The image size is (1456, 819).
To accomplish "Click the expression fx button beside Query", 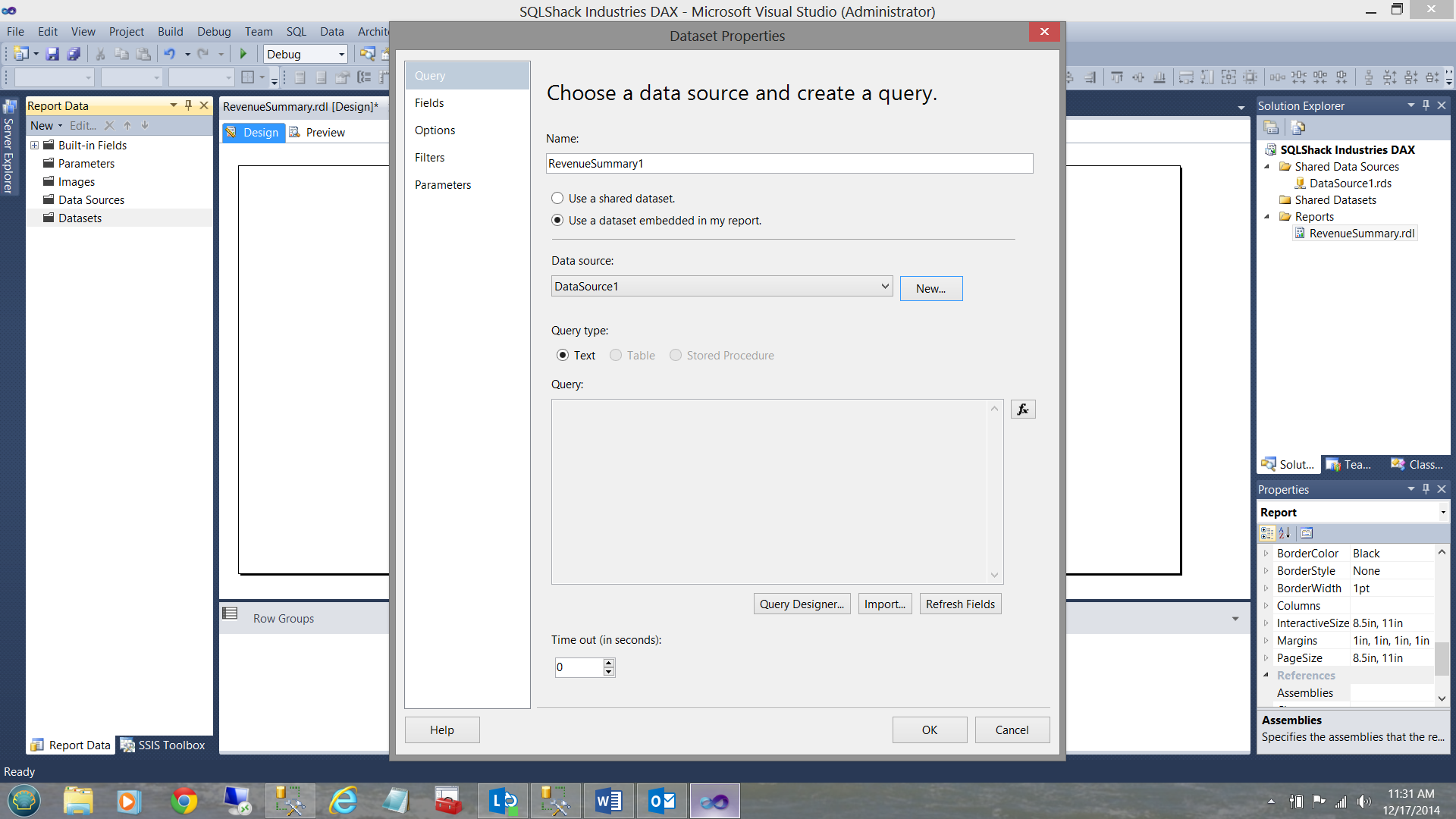I will coord(1022,409).
